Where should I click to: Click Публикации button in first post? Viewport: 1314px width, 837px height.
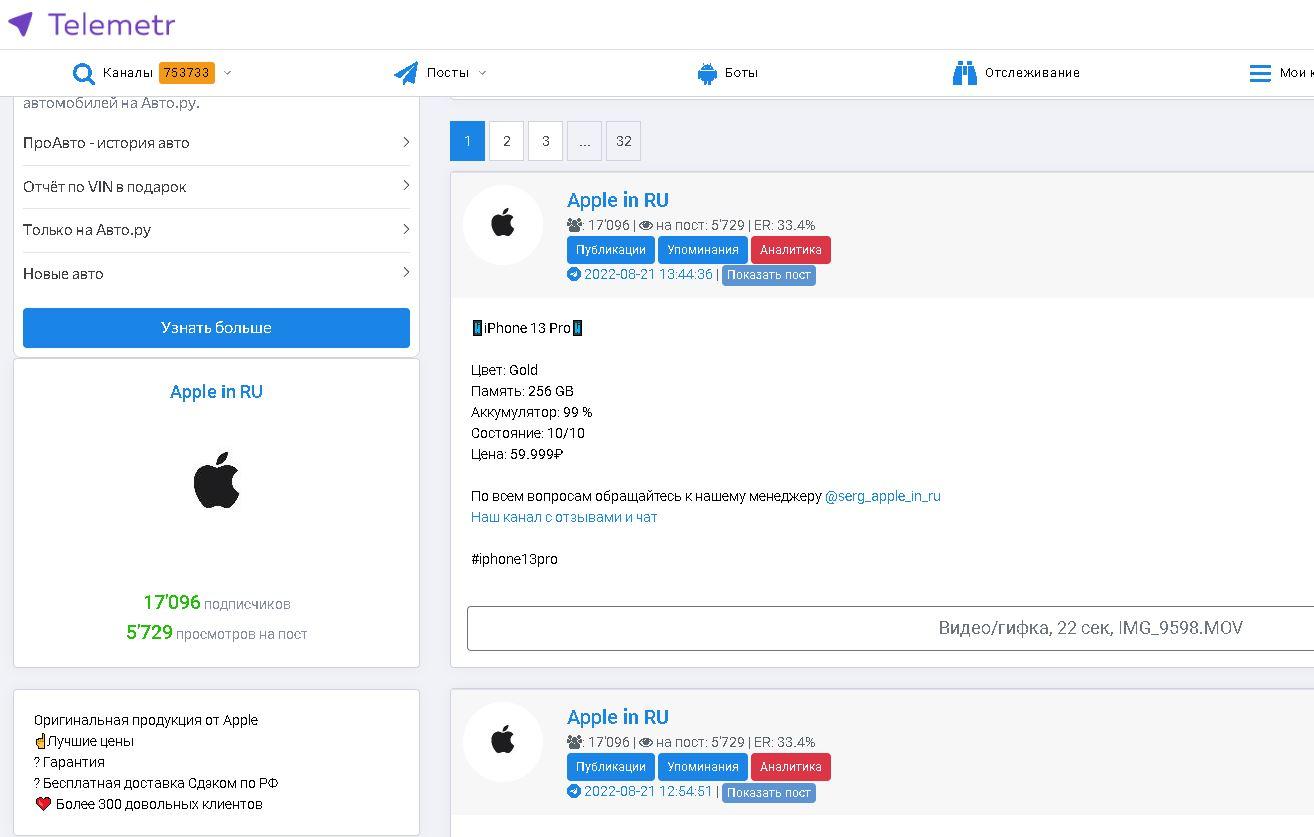coord(611,250)
